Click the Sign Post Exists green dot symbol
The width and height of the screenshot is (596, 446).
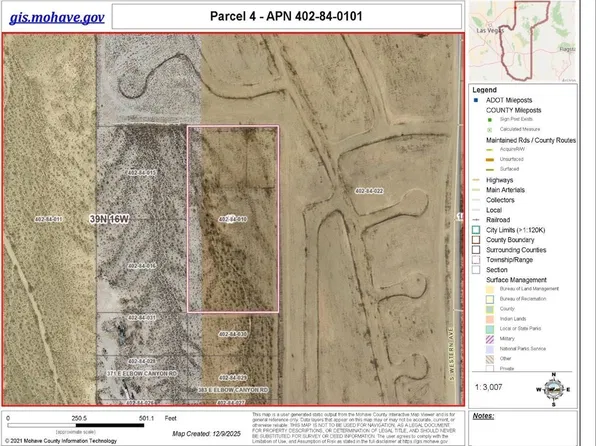[490, 120]
